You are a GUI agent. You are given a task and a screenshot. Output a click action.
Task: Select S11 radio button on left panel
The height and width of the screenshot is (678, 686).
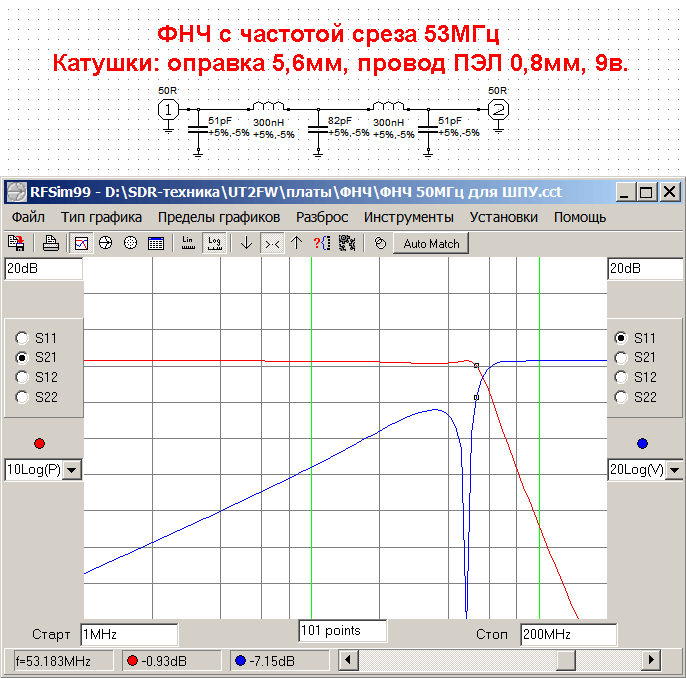(22, 338)
